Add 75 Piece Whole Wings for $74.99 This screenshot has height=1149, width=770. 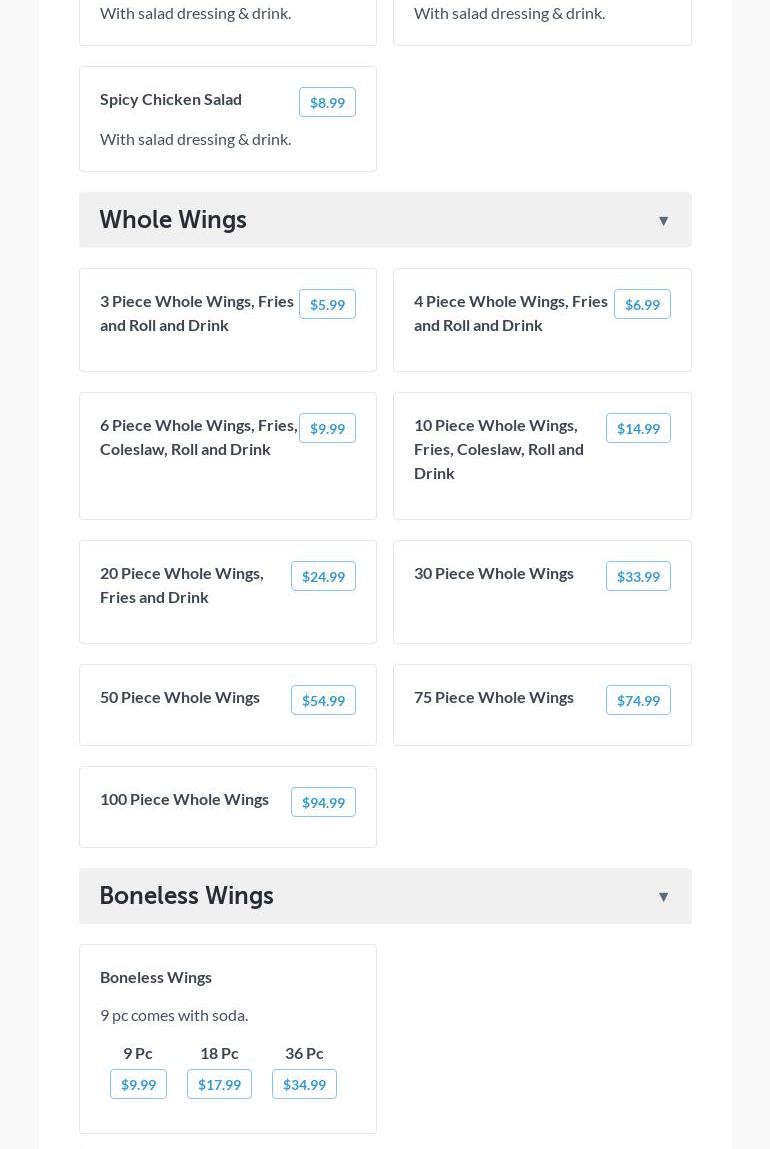coord(638,700)
